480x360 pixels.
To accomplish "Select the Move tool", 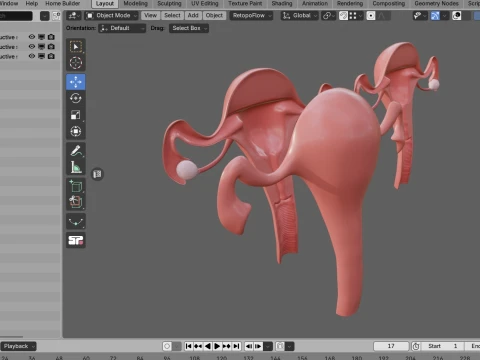I will click(x=76, y=82).
